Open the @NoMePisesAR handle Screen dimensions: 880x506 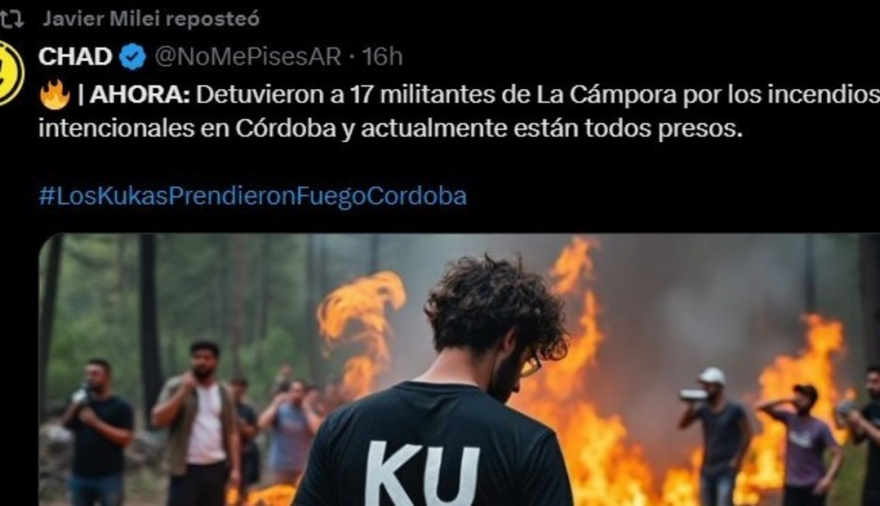pos(248,57)
